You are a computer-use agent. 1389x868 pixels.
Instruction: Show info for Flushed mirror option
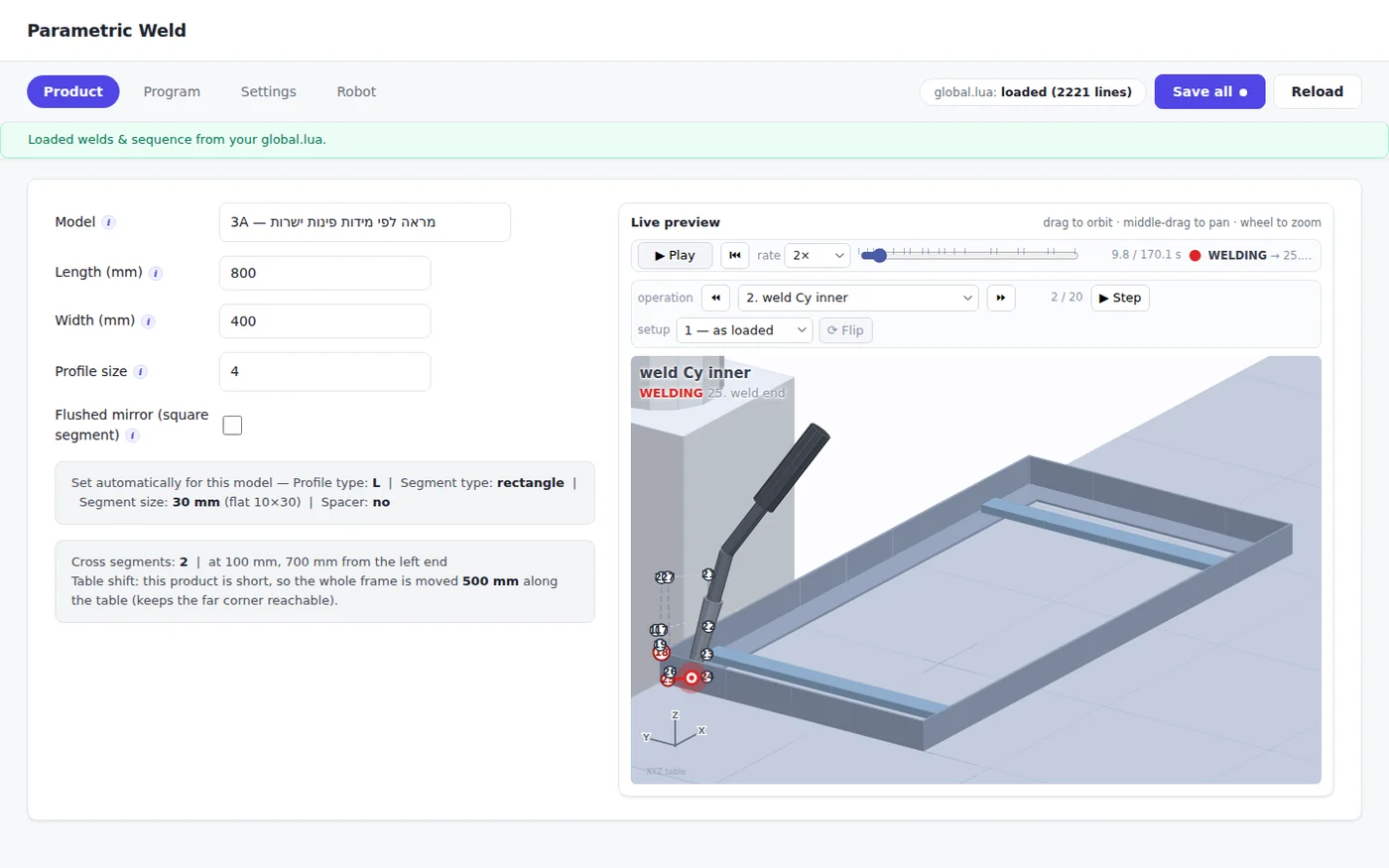132,435
